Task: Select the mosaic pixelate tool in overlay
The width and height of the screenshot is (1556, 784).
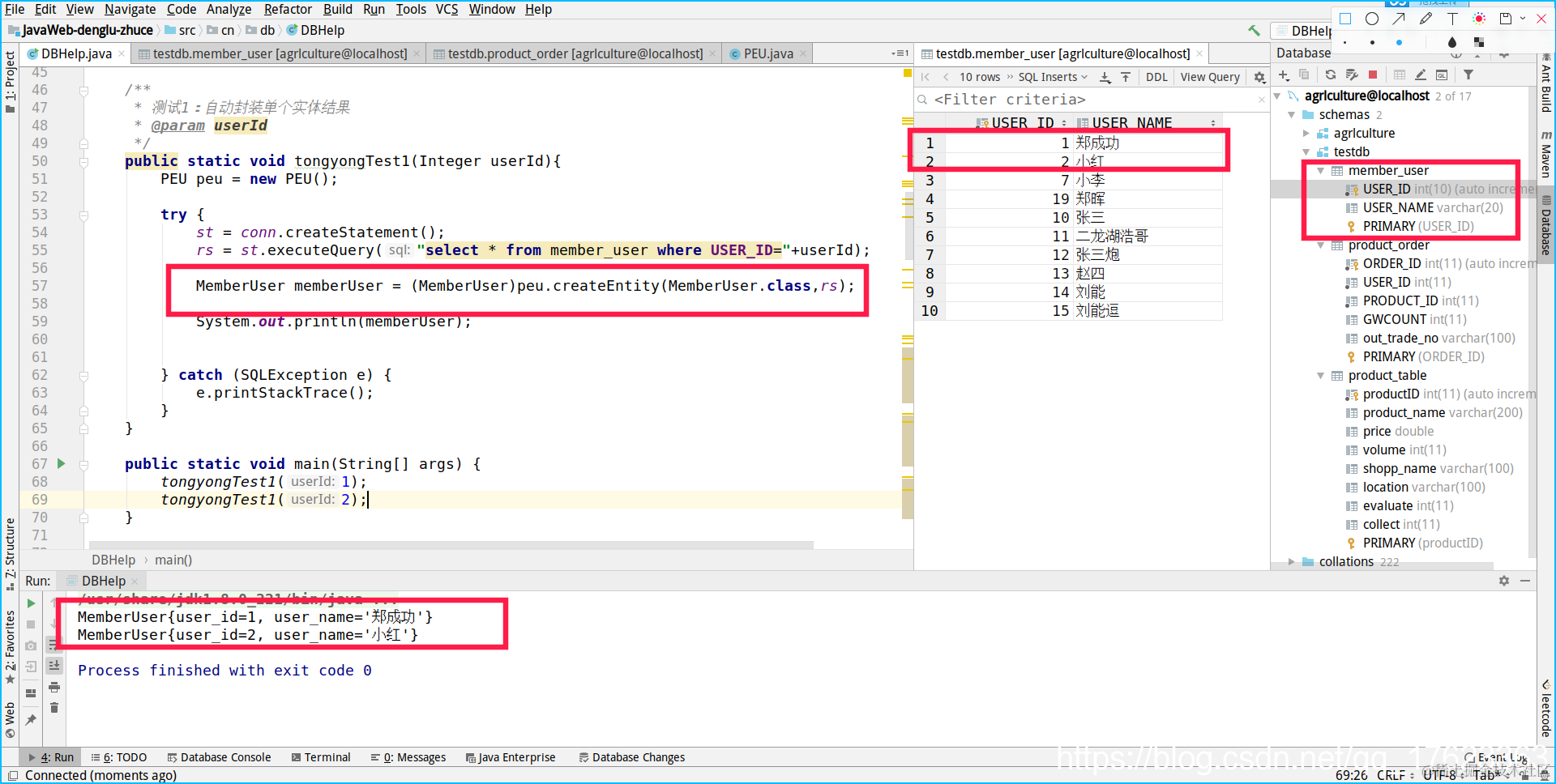Action: point(1479,42)
